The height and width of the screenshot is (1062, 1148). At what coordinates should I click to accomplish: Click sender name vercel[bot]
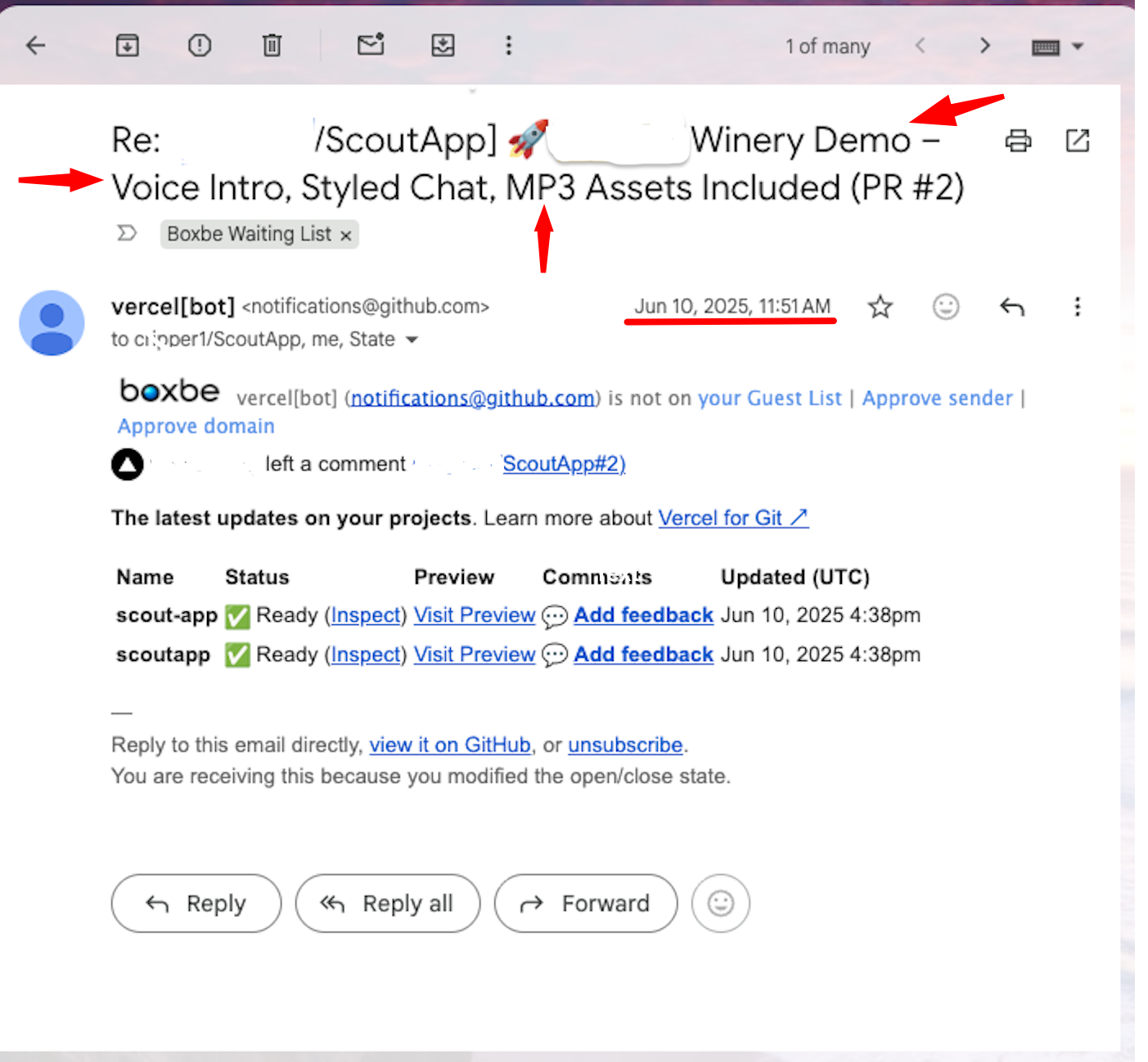click(x=173, y=307)
